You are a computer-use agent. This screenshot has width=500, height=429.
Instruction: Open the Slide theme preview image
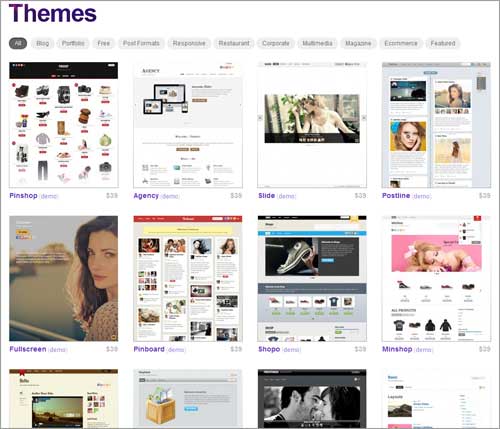[x=312, y=125]
